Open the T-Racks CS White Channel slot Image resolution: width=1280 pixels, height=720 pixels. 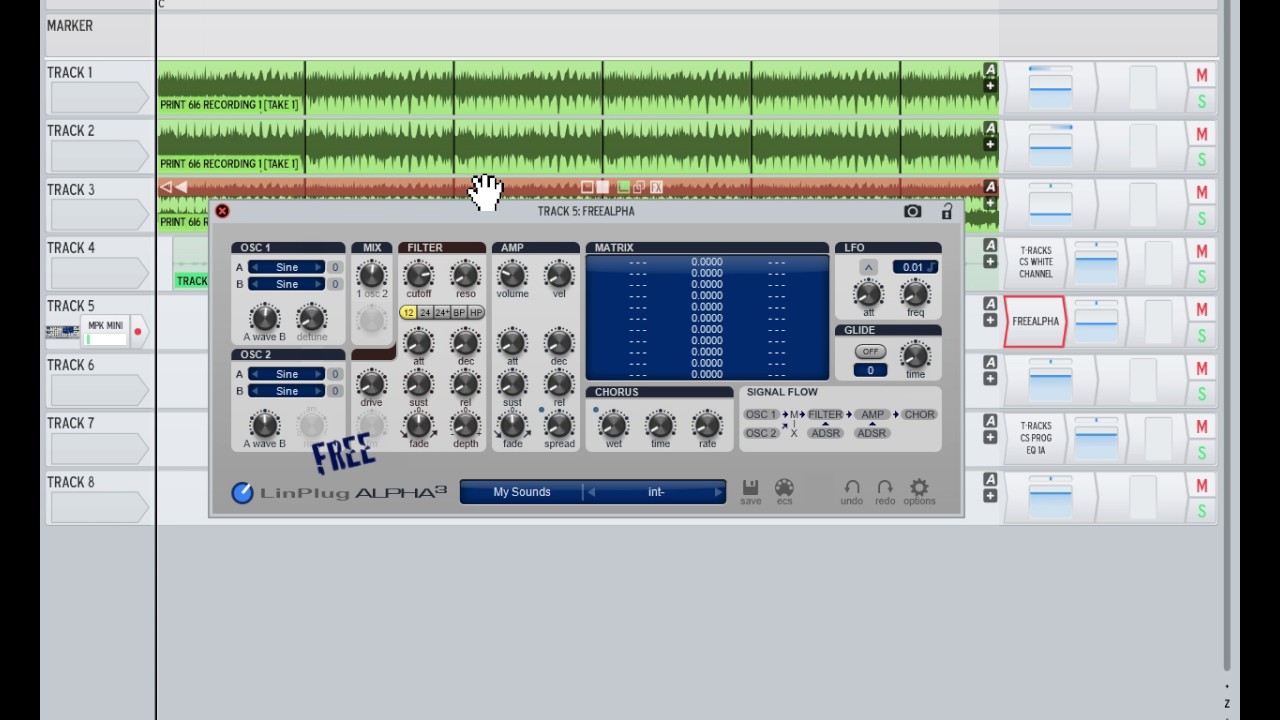(x=1035, y=262)
